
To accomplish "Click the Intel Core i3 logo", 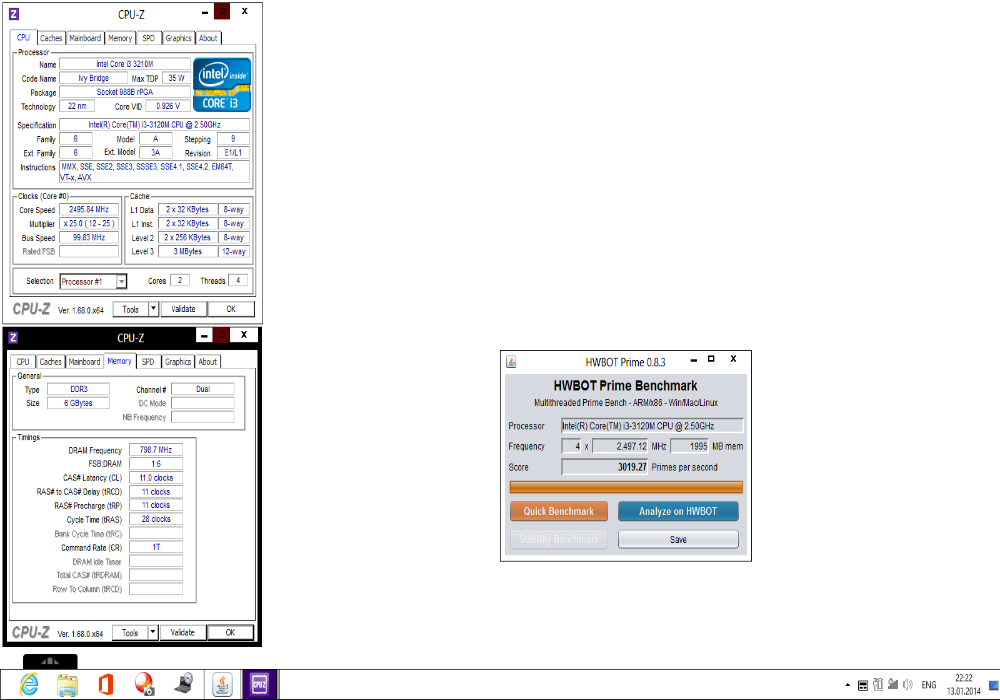I will (x=222, y=85).
